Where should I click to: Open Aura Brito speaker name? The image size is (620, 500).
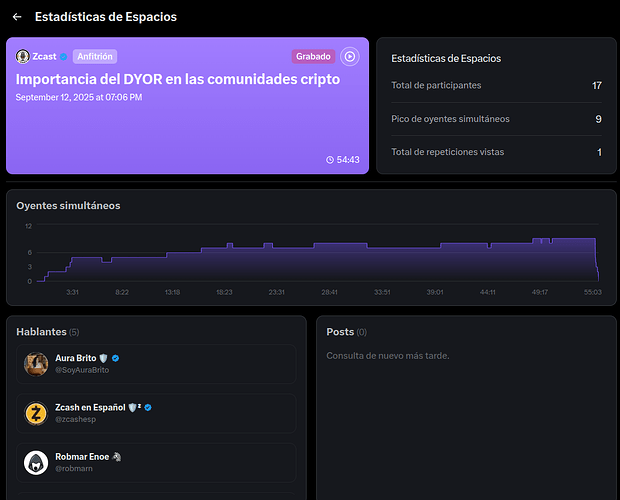pos(76,358)
